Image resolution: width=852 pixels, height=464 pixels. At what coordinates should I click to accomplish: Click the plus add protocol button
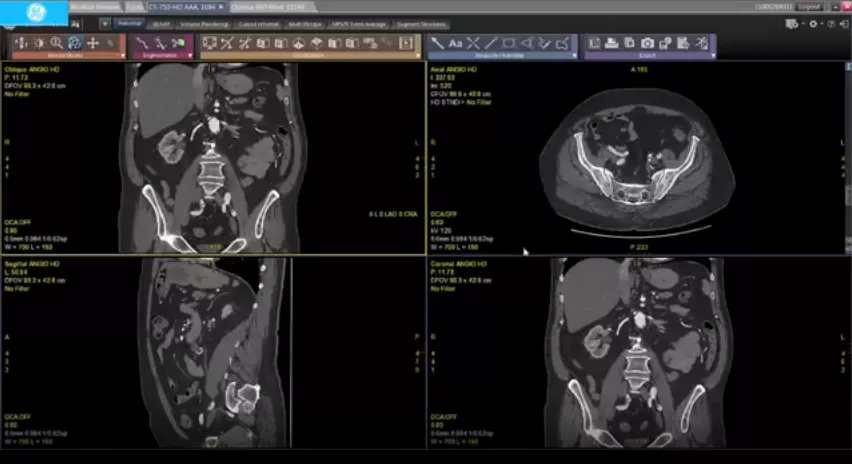click(x=105, y=23)
